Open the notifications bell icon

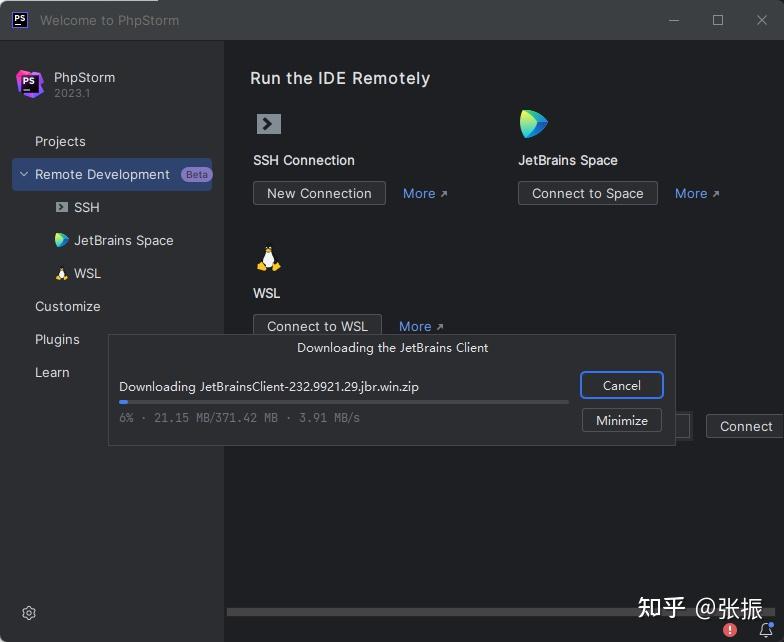[766, 629]
